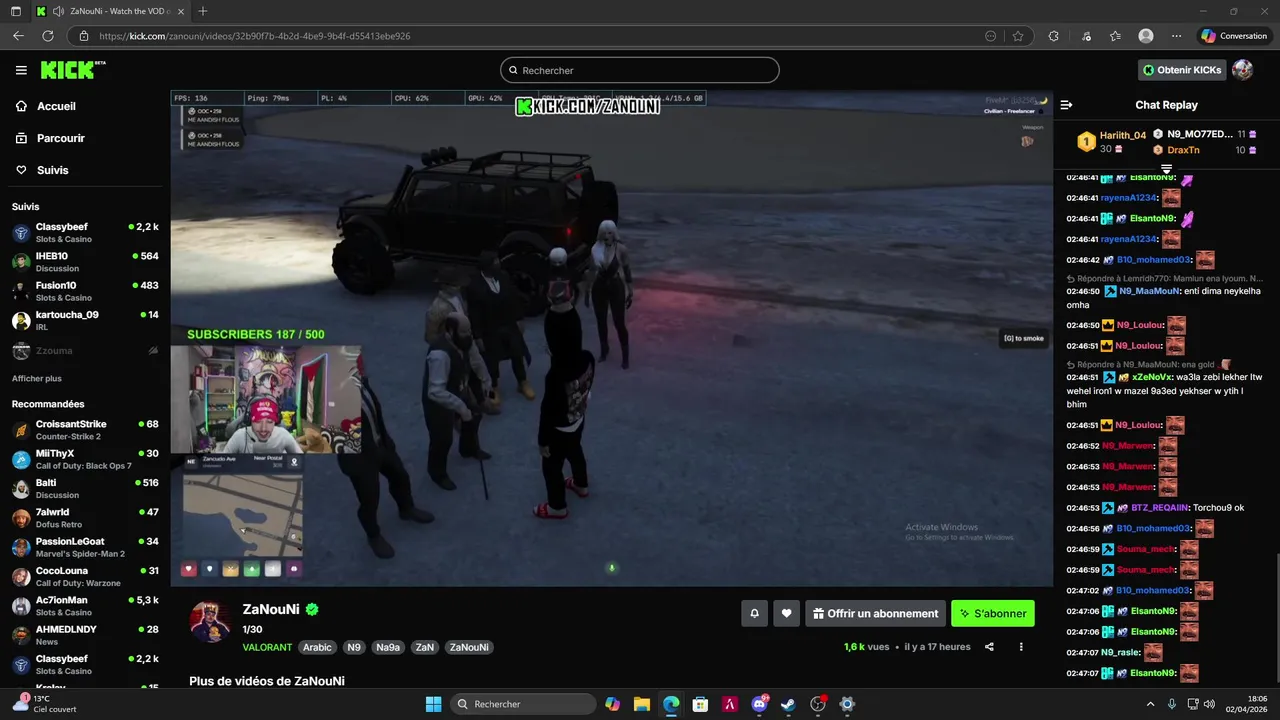Open Fusion10 followed channel
The image size is (1280, 720).
pyautogui.click(x=85, y=291)
